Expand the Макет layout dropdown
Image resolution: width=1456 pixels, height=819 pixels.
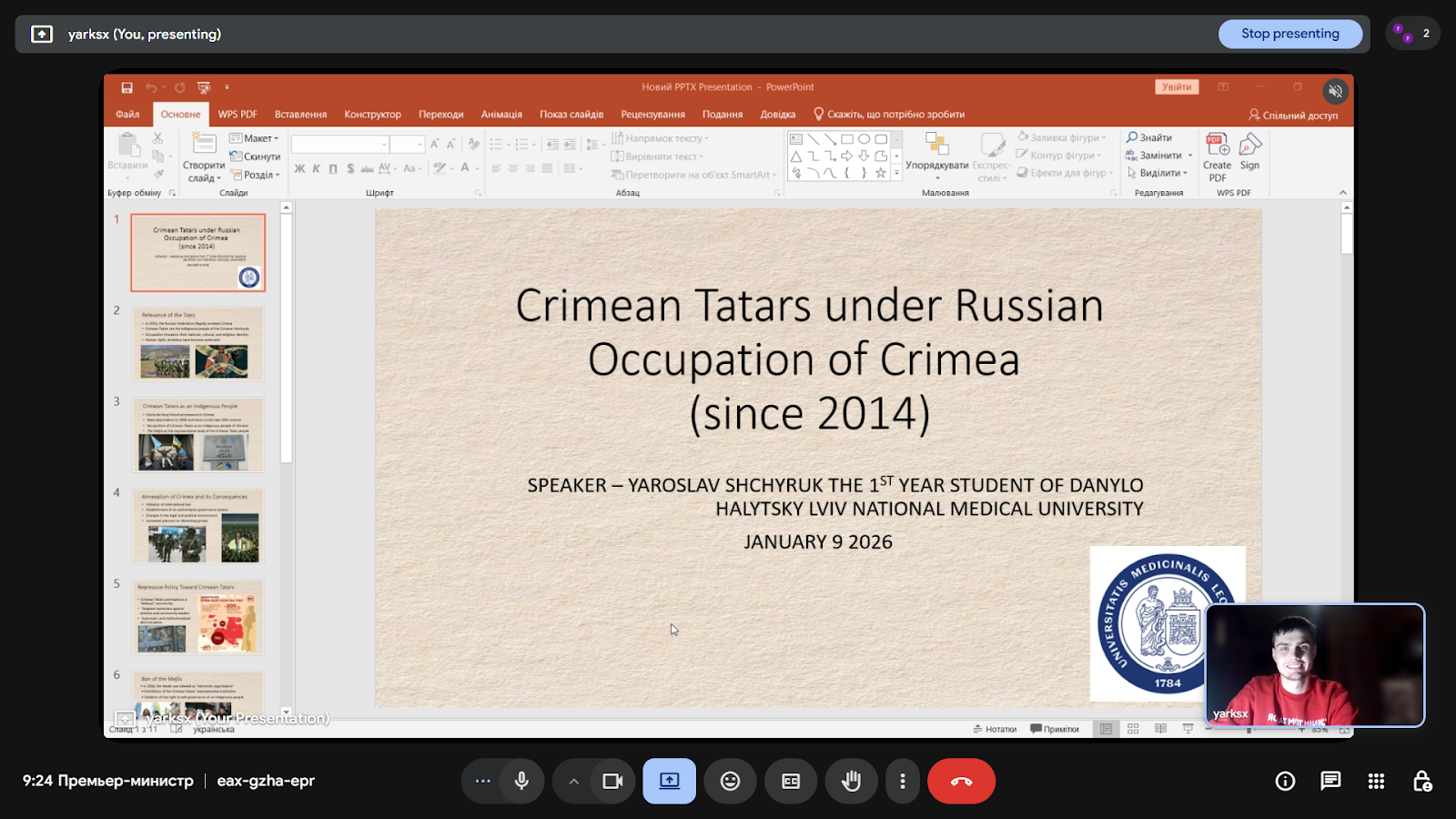256,138
